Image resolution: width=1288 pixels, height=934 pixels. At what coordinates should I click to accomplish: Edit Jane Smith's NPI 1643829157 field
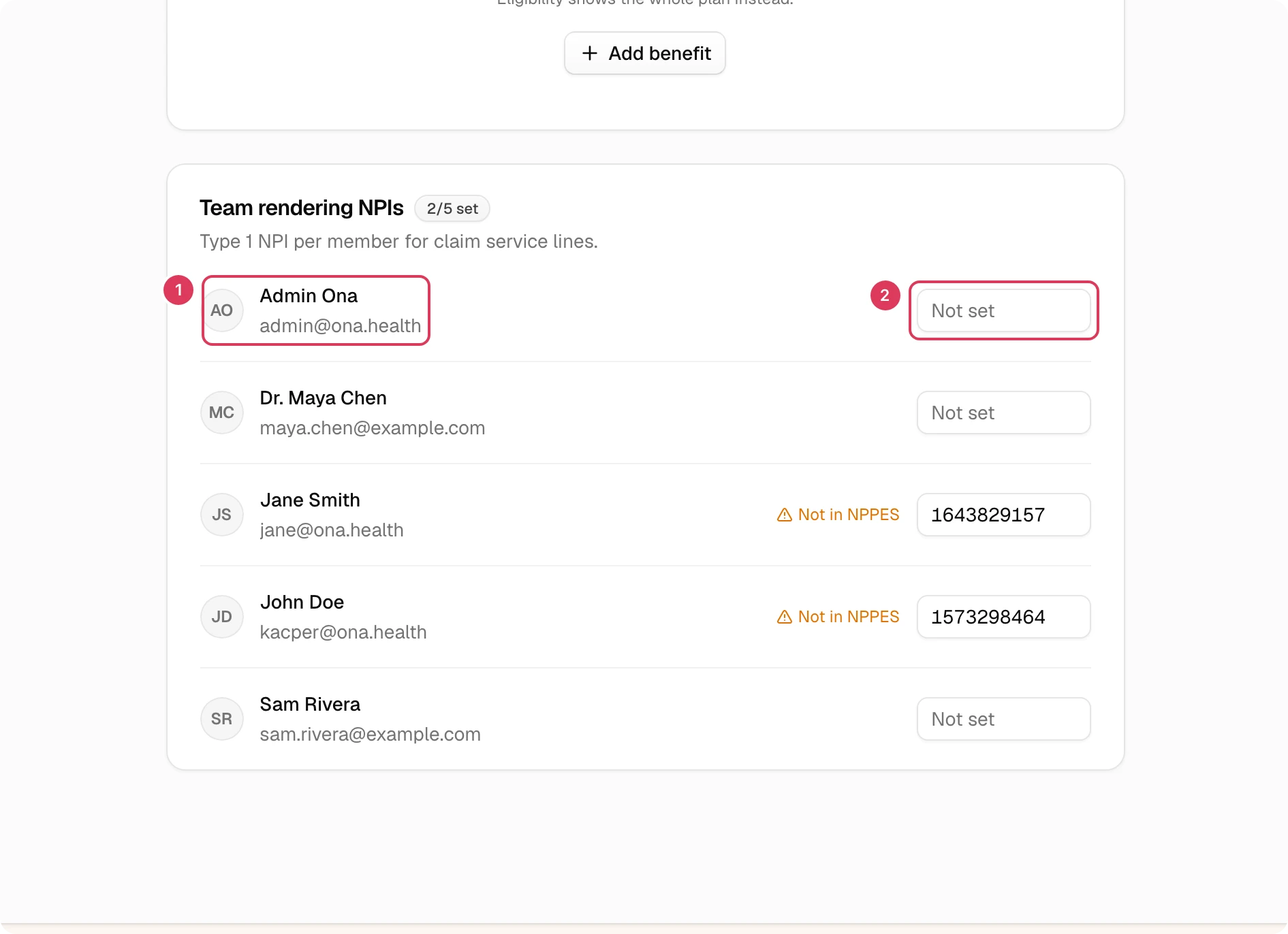(x=1004, y=515)
